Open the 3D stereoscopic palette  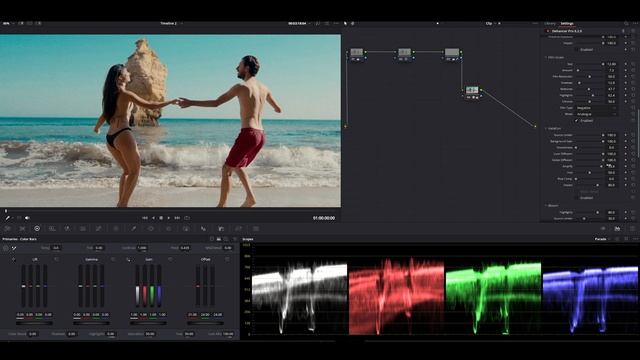256,229
